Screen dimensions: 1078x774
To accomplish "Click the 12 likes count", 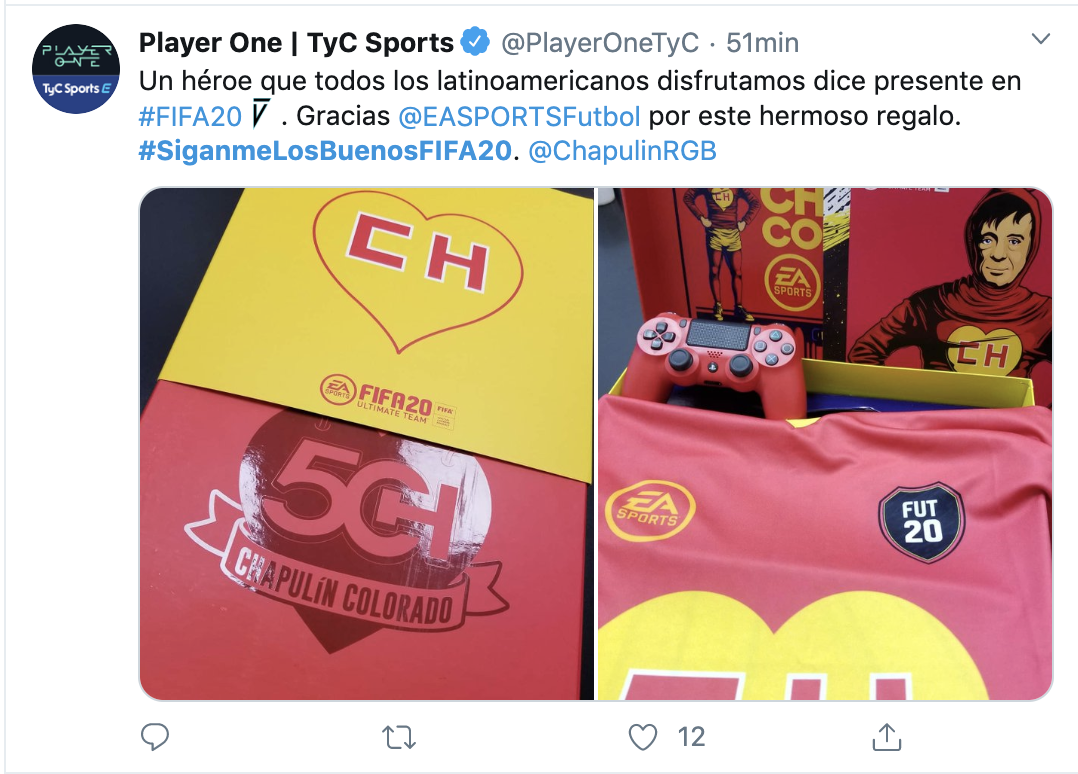I will (x=691, y=738).
